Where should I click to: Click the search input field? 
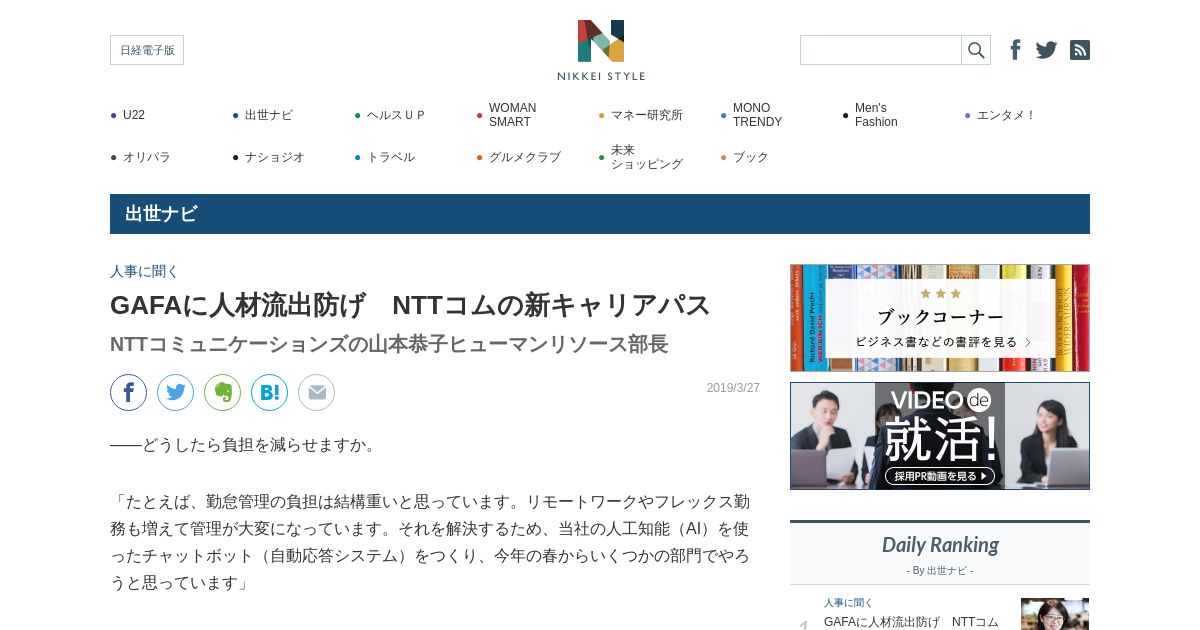coord(881,50)
